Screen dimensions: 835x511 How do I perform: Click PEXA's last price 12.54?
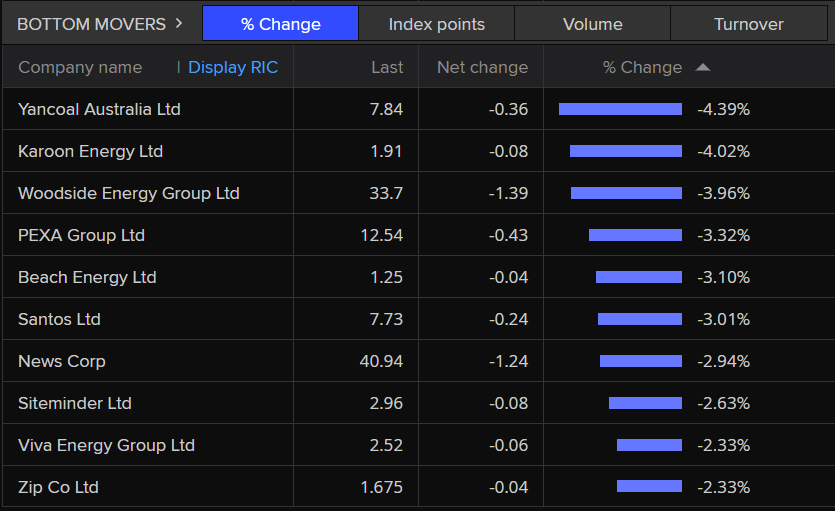click(382, 235)
